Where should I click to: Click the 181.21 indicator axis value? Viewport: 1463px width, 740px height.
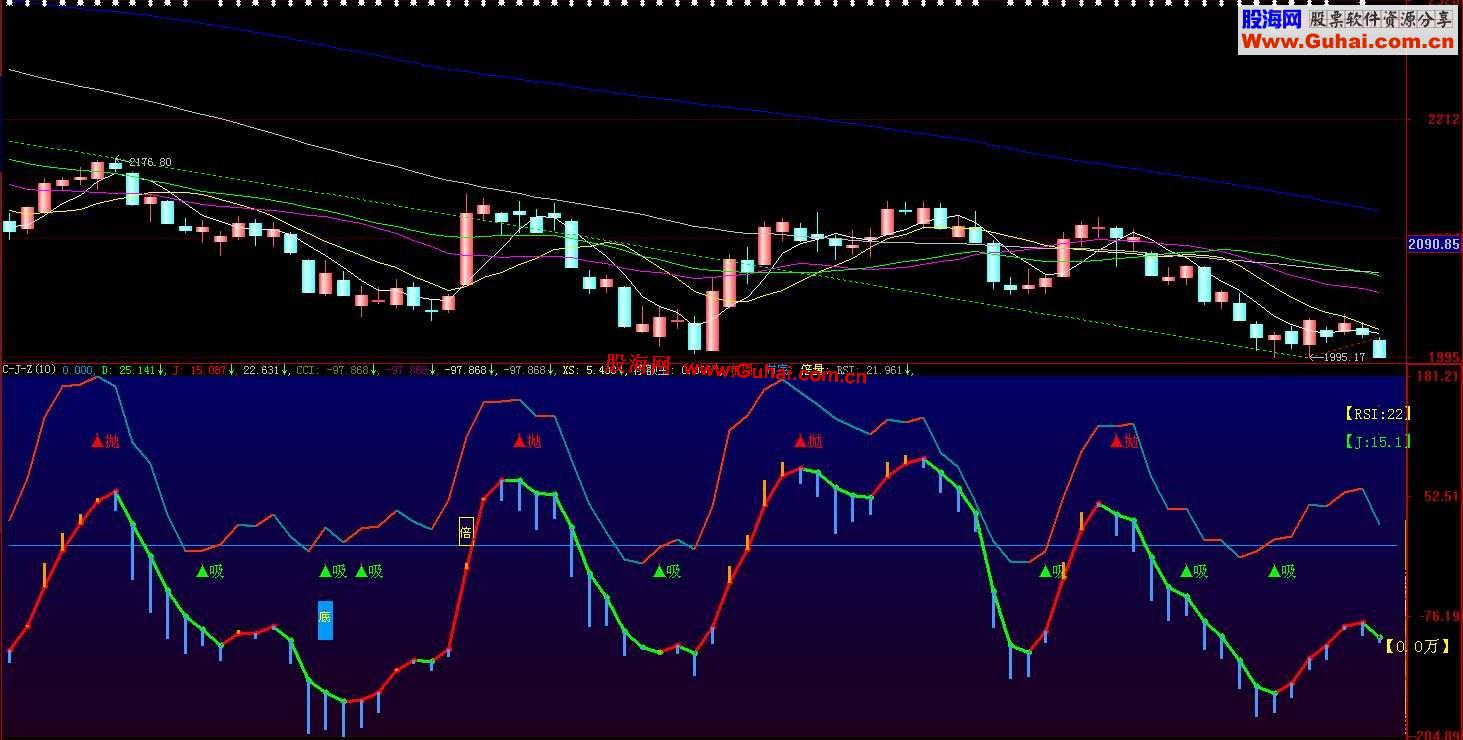tap(1438, 375)
